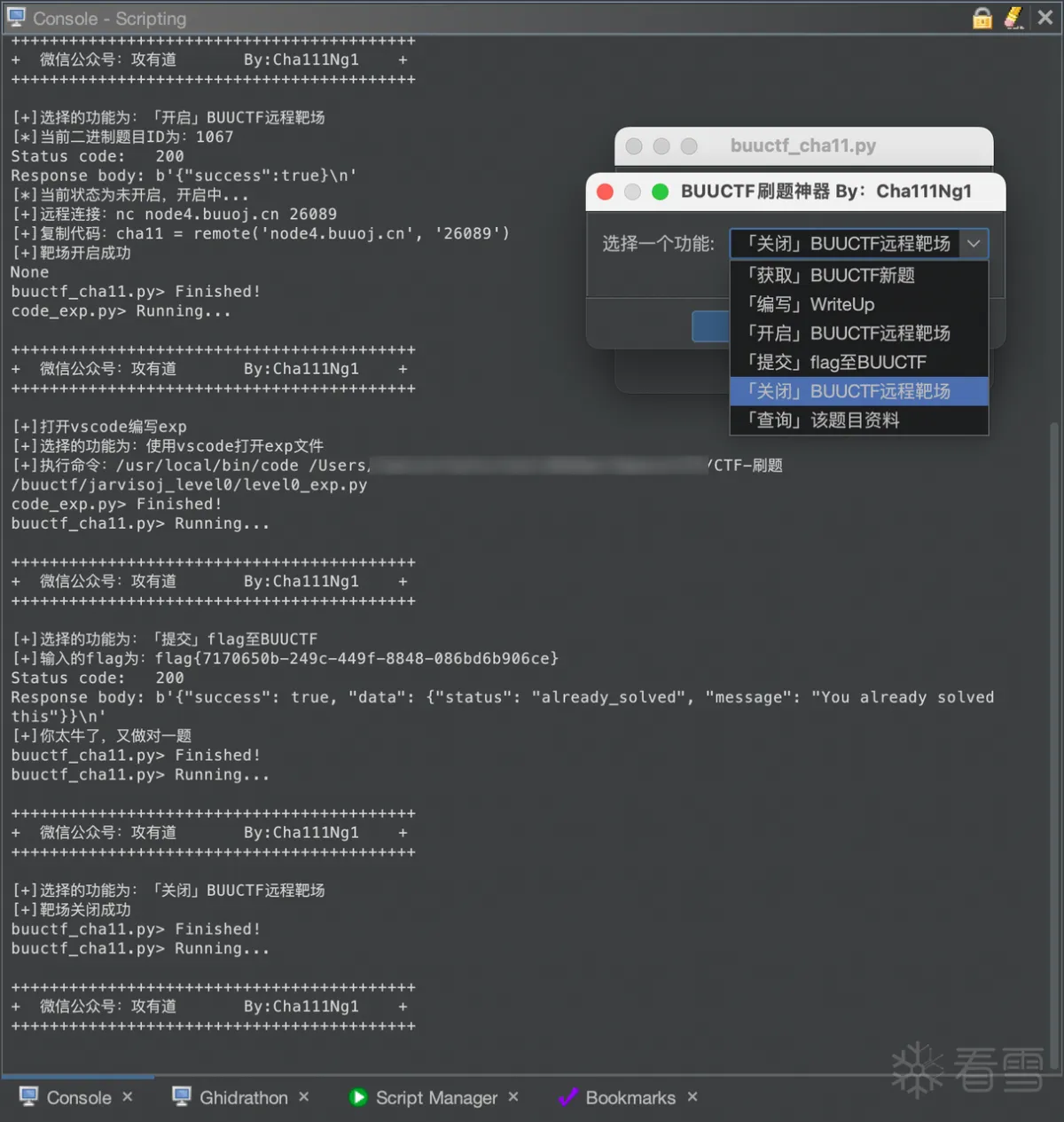Collapse the function dropdown via its chevron arrow
Screen dimensions: 1064x1122
(974, 244)
